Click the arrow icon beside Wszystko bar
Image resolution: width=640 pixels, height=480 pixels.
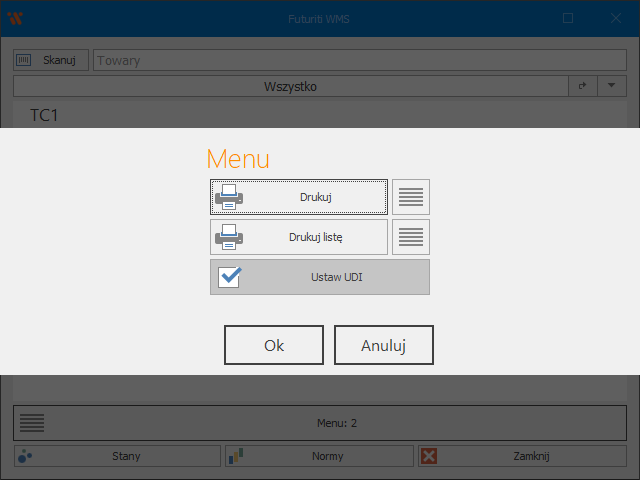(x=582, y=87)
